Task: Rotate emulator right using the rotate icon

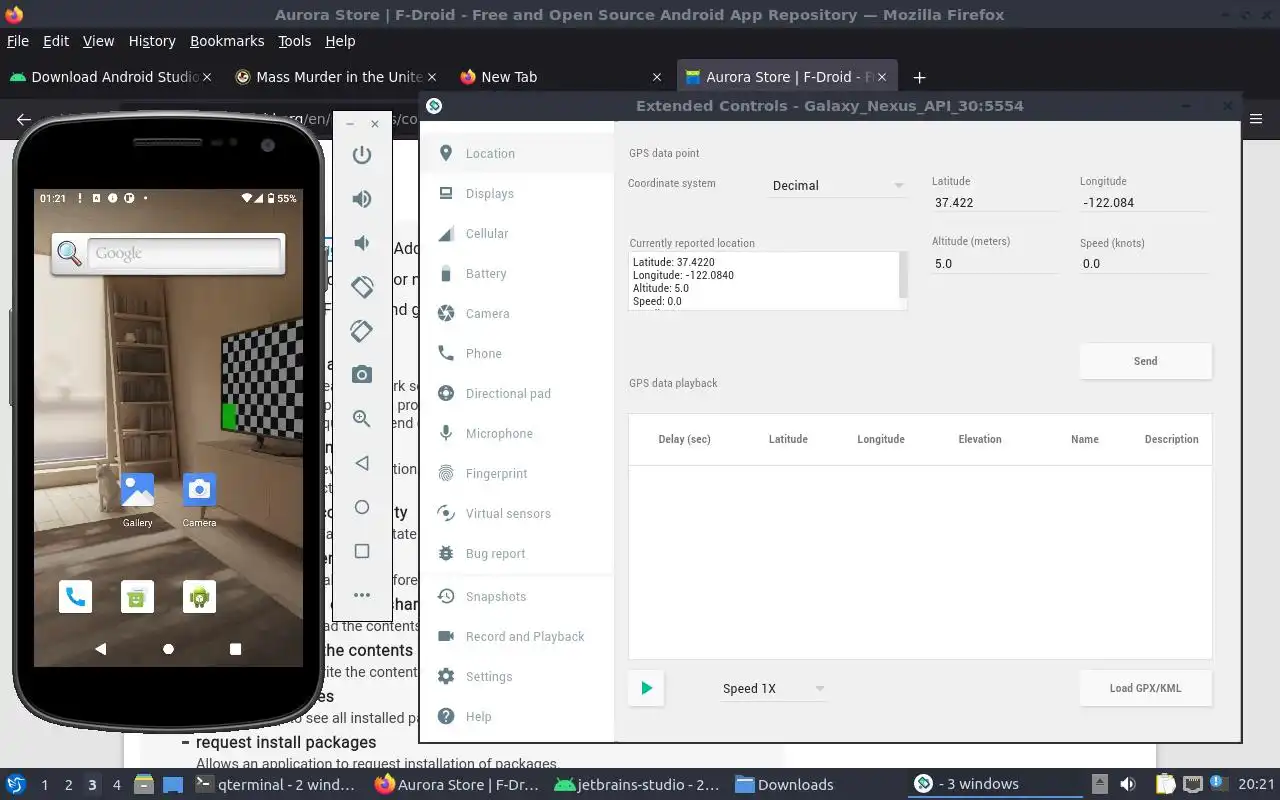Action: (x=362, y=331)
